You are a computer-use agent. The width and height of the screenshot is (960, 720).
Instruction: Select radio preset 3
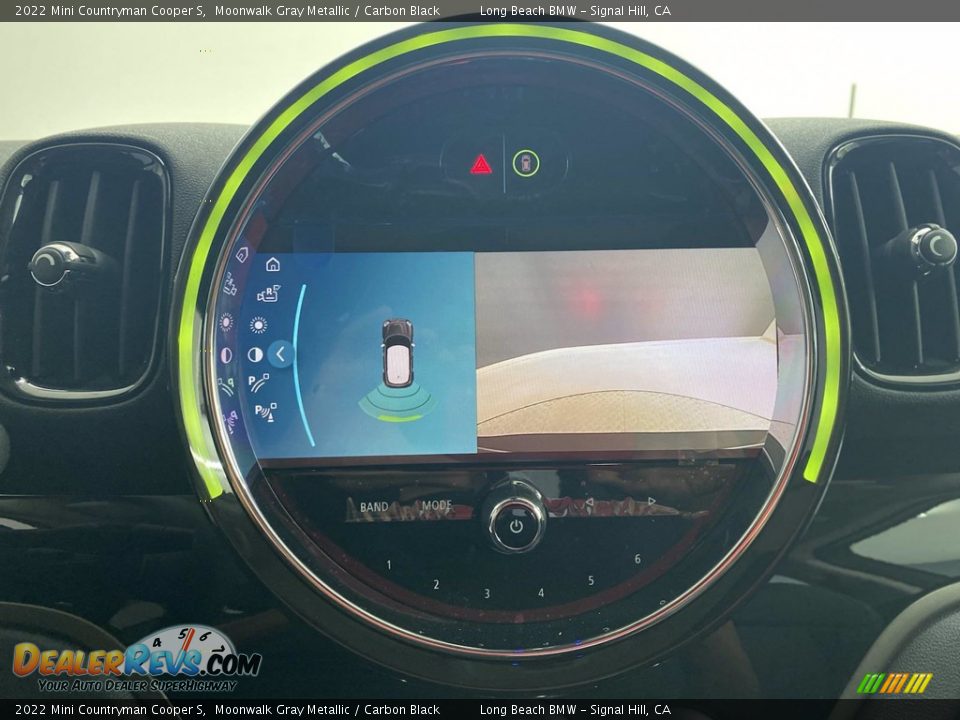pos(487,593)
